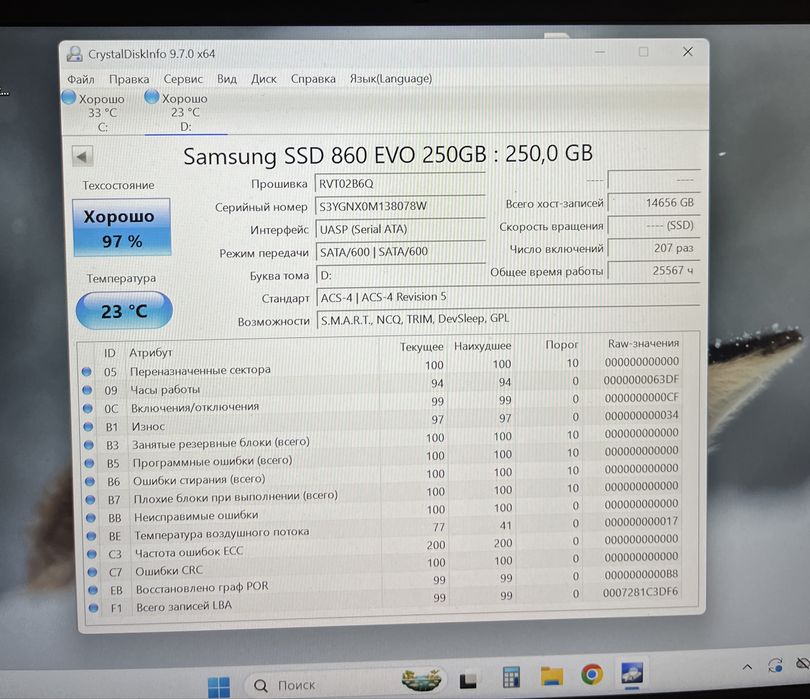Image resolution: width=810 pixels, height=699 pixels.
Task: Click status dot of attribute BE
Action: pos(91,536)
